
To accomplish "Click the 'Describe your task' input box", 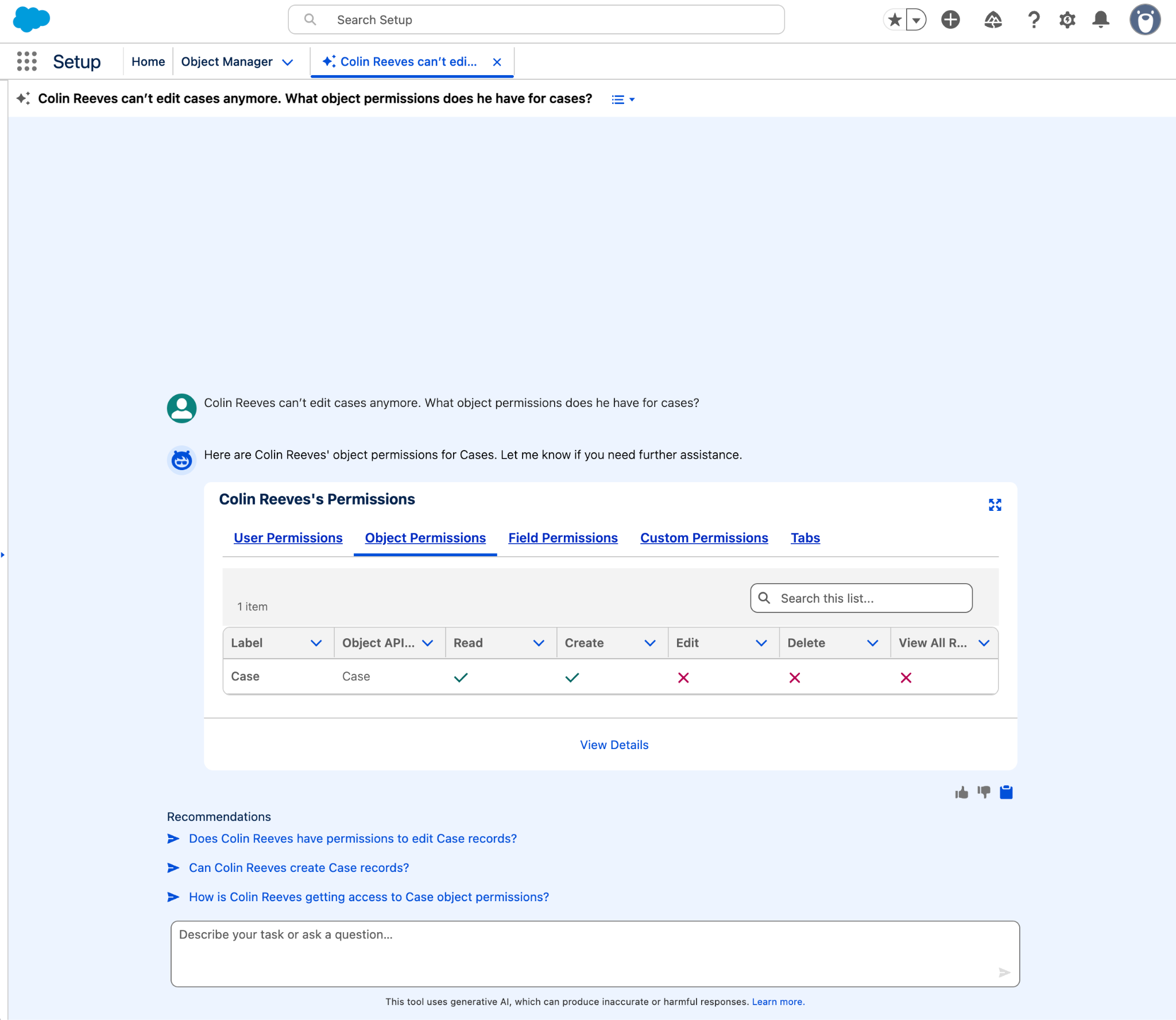I will point(595,954).
